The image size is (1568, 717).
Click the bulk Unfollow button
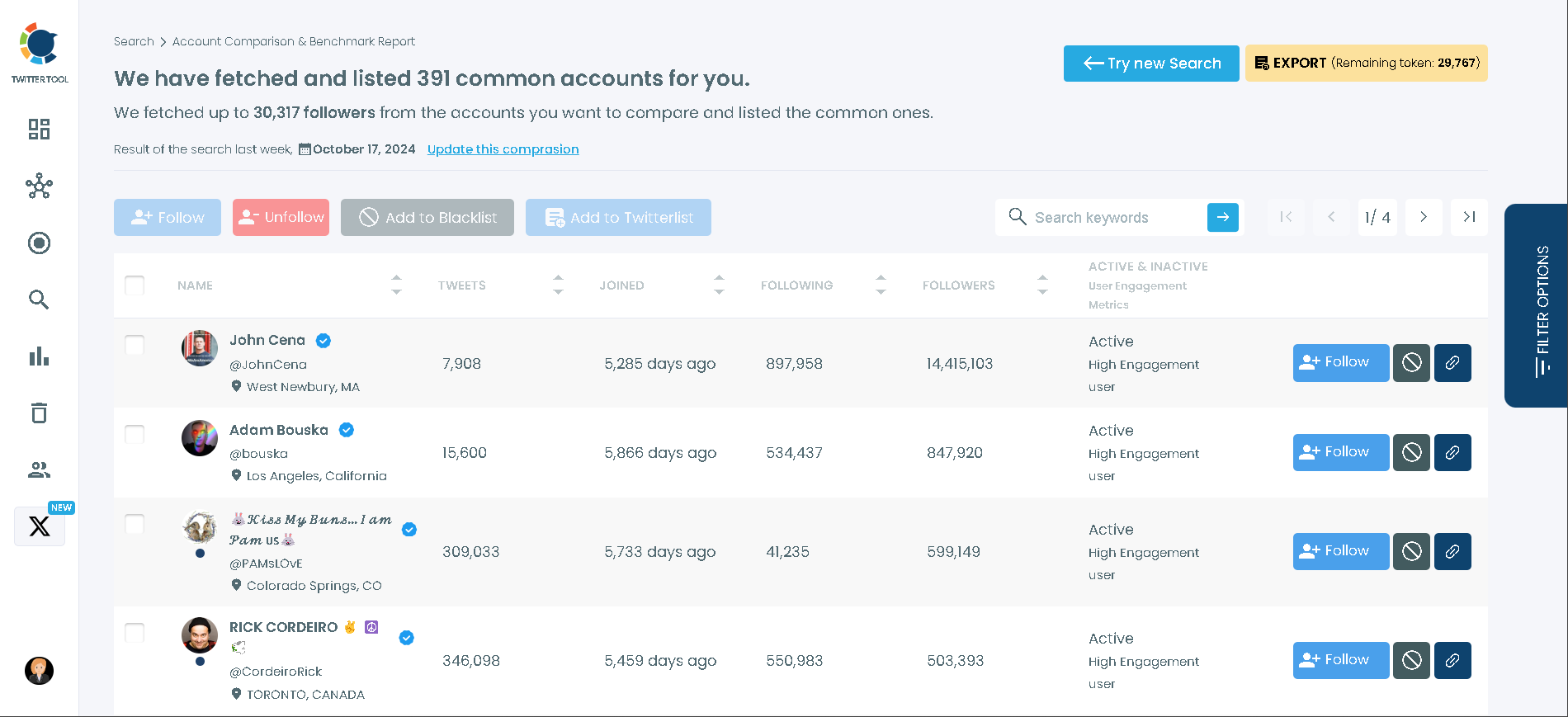click(x=281, y=217)
